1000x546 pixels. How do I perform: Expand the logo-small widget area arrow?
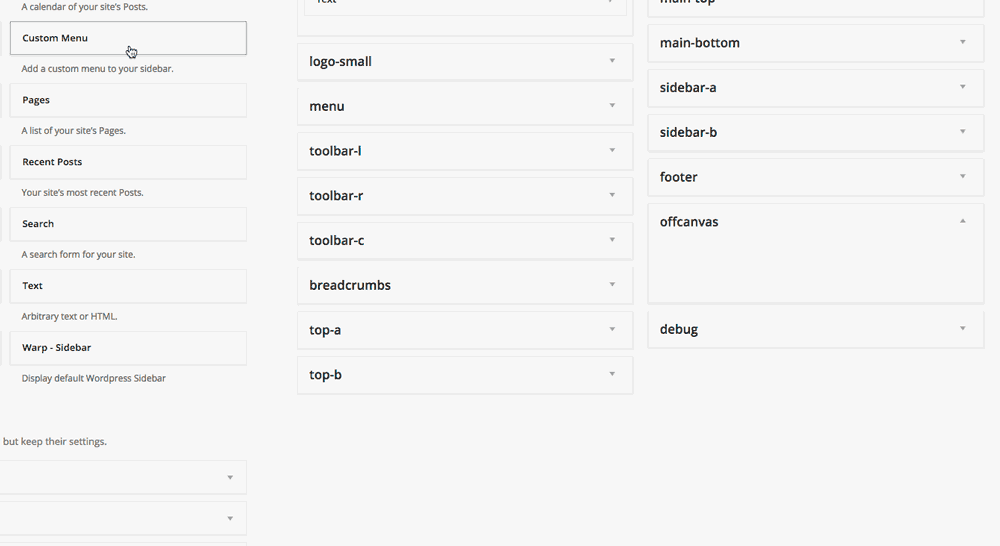coord(612,61)
